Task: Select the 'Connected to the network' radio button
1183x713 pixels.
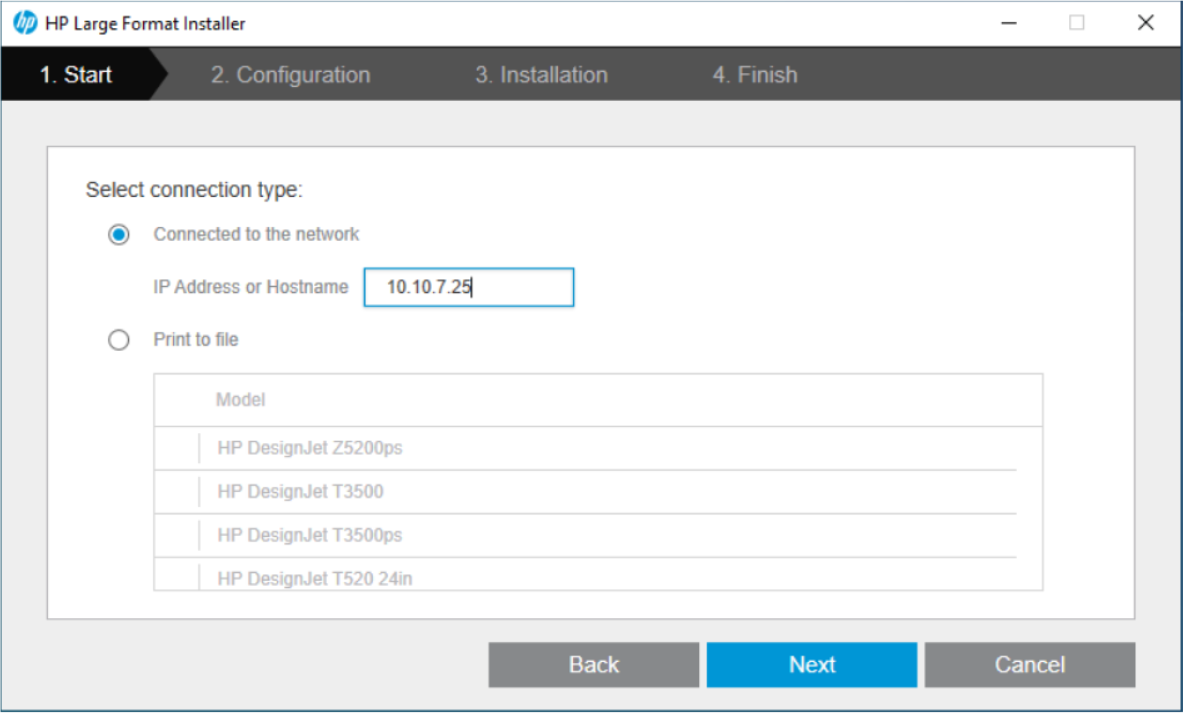Action: point(118,233)
